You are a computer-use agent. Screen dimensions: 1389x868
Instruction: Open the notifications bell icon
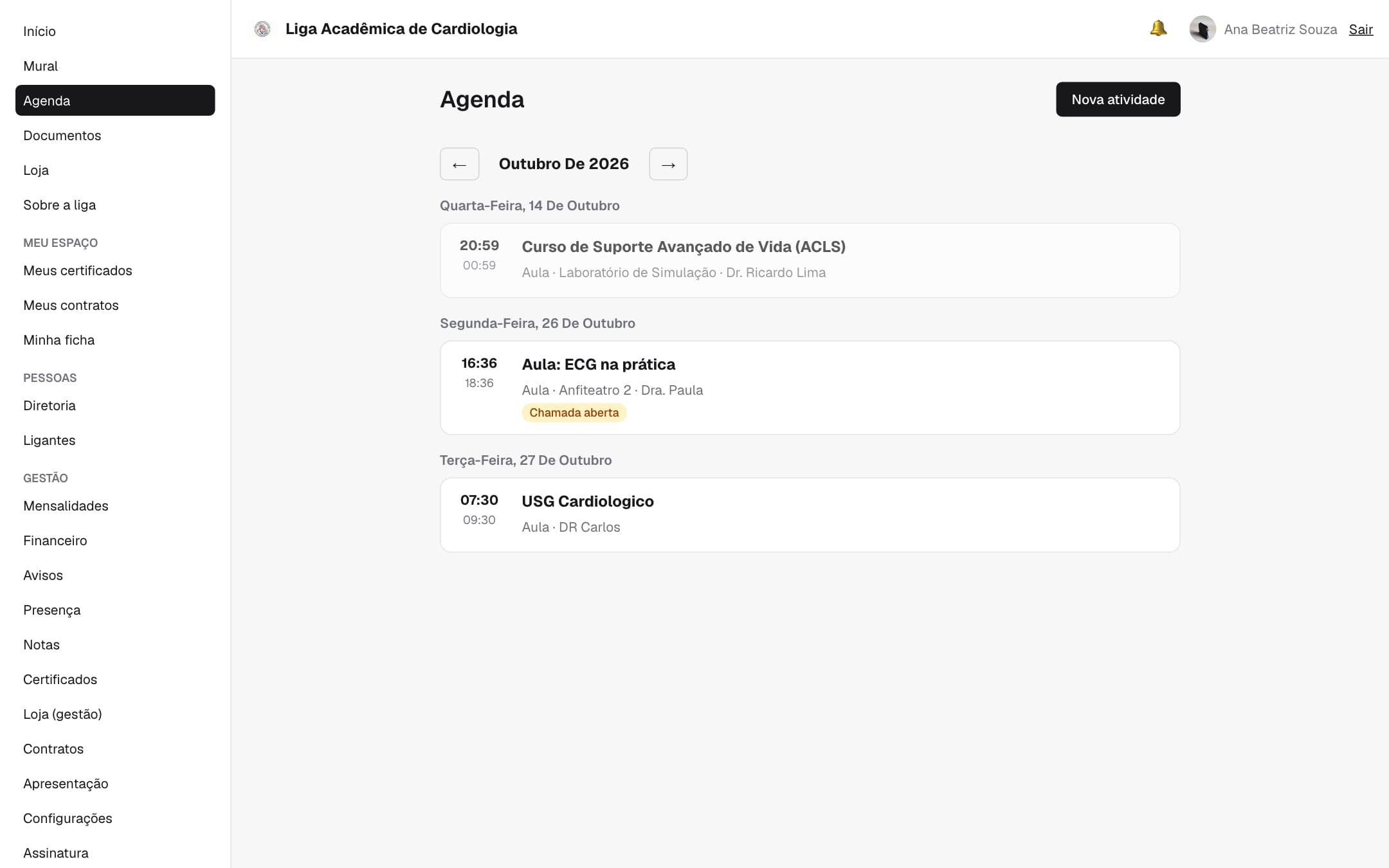(x=1158, y=28)
